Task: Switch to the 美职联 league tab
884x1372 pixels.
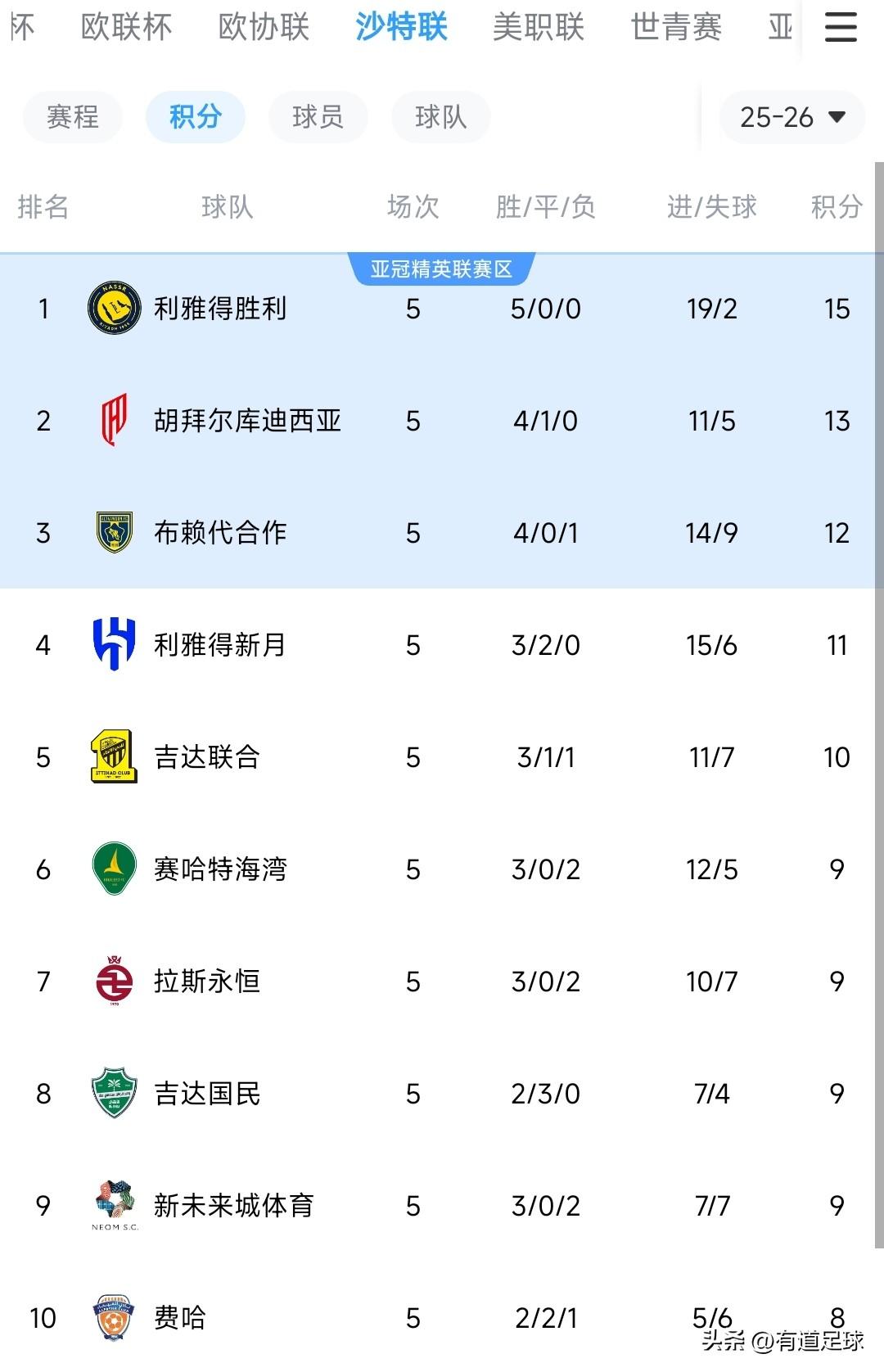Action: point(539,27)
